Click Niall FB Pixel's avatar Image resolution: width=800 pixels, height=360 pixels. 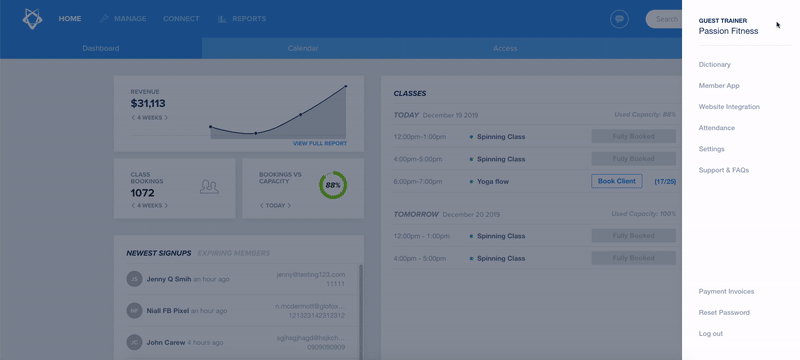pos(134,311)
